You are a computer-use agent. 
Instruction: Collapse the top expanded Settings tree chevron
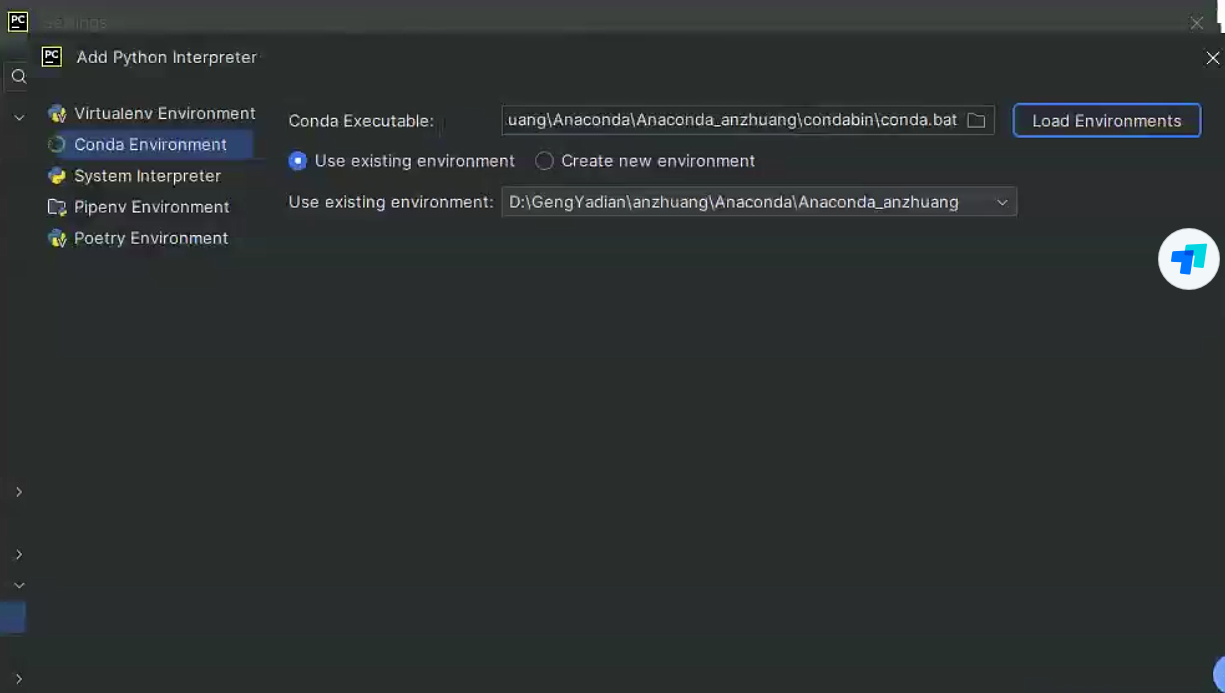(x=19, y=118)
